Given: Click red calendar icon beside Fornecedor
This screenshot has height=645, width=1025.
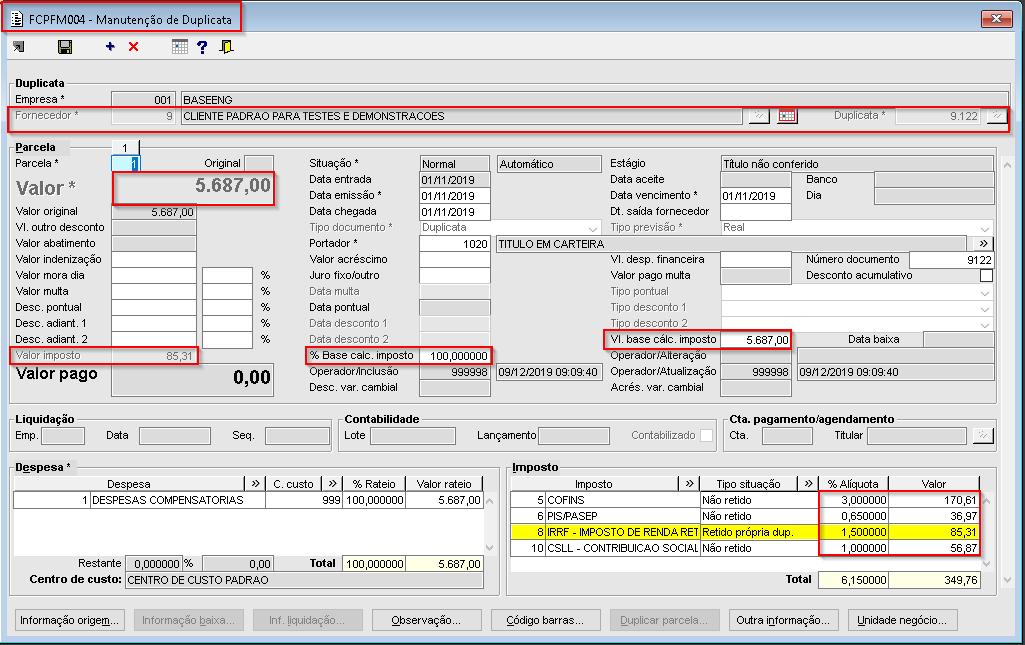Looking at the screenshot, I should pyautogui.click(x=787, y=116).
